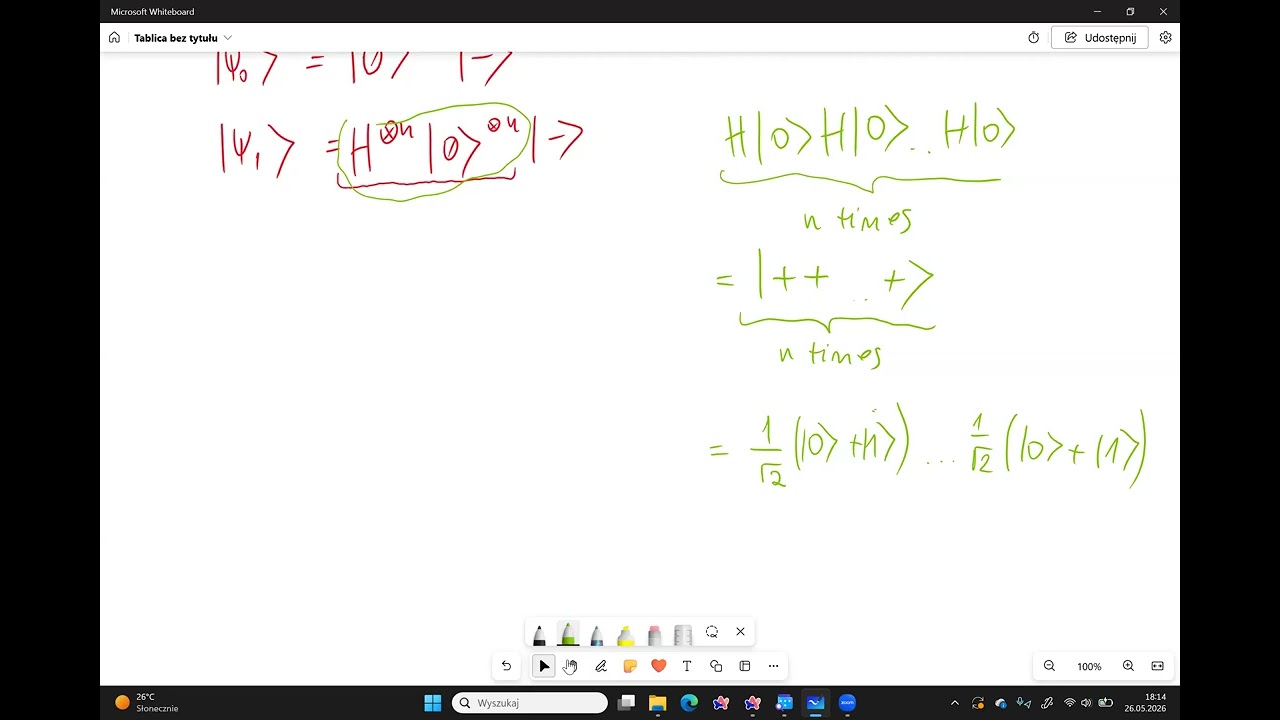
Task: Select the black pen tool
Action: click(540, 633)
